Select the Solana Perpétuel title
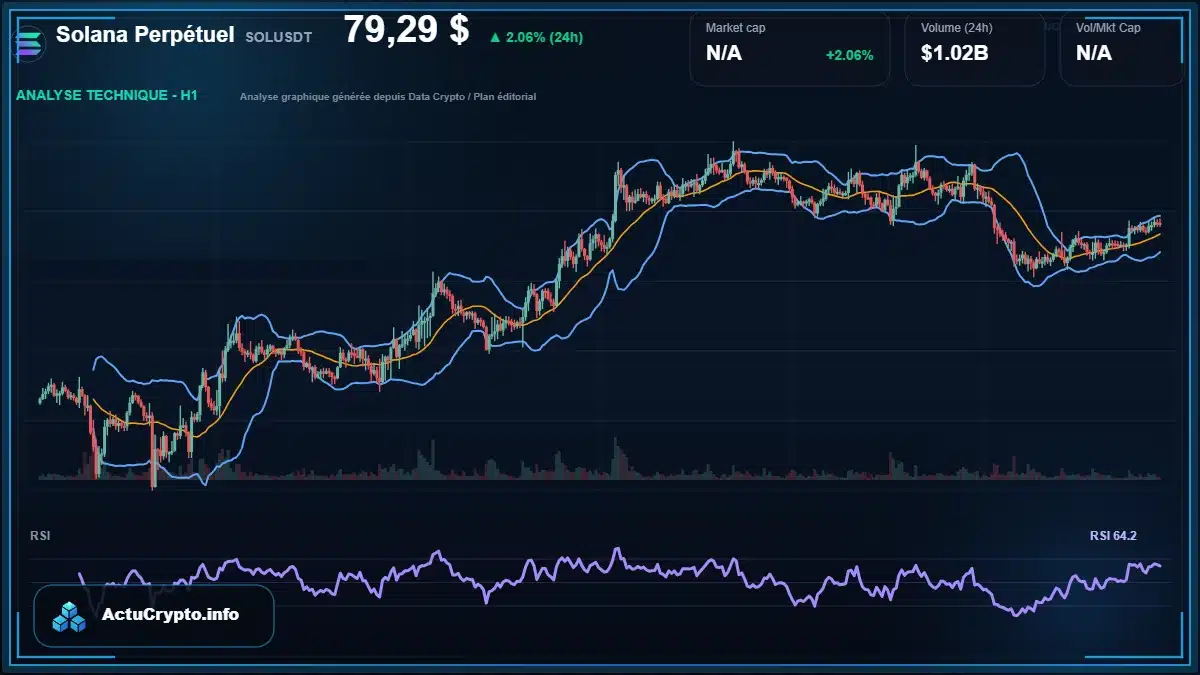Image resolution: width=1200 pixels, height=675 pixels. 145,35
